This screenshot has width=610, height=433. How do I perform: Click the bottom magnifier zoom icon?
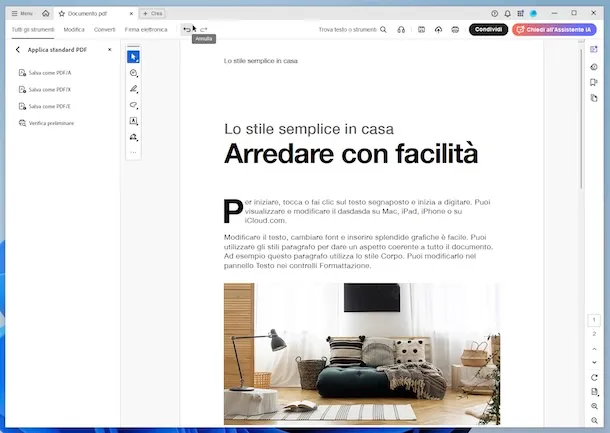point(594,421)
